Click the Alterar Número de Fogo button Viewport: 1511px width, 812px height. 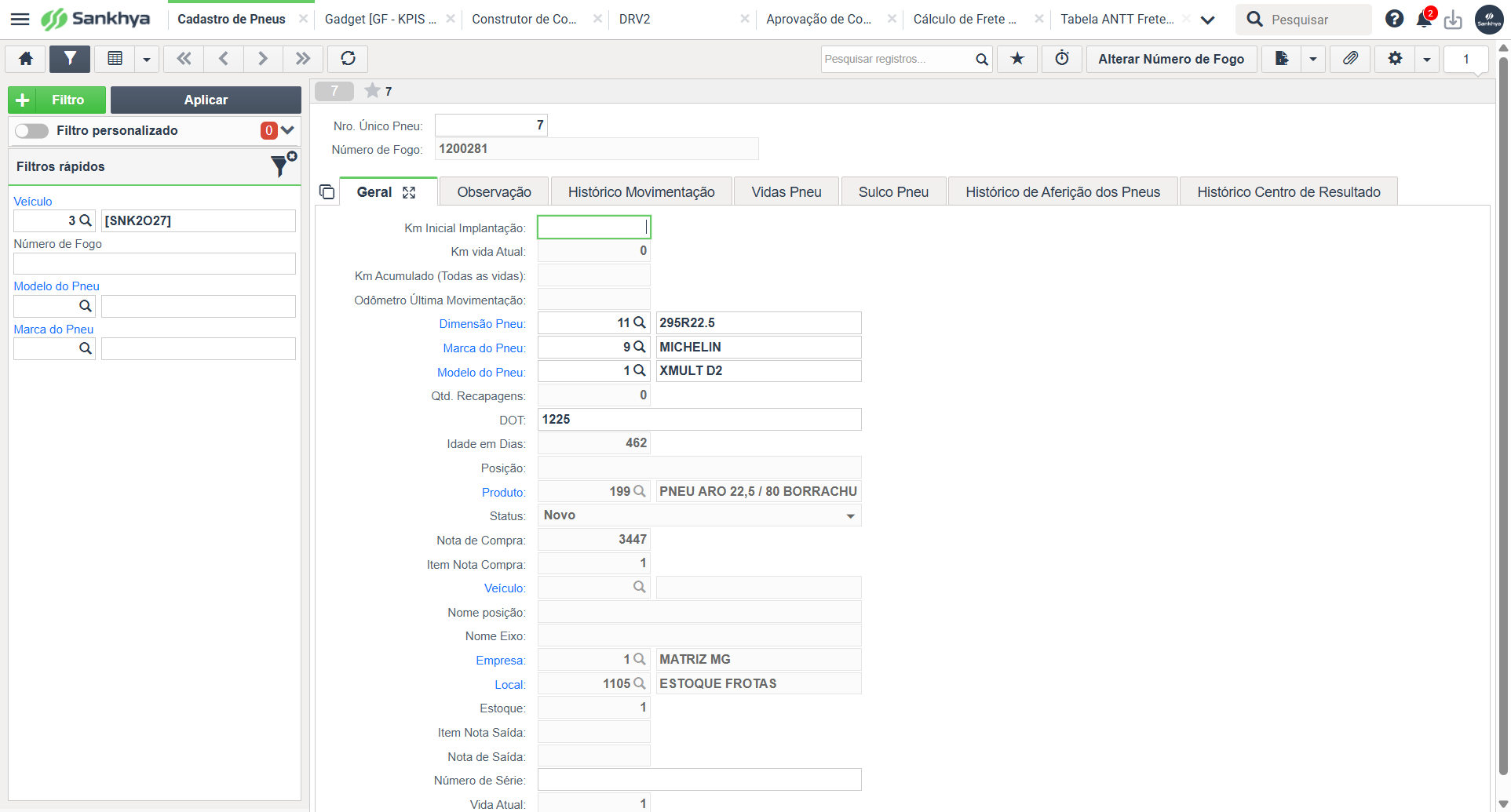(1171, 59)
